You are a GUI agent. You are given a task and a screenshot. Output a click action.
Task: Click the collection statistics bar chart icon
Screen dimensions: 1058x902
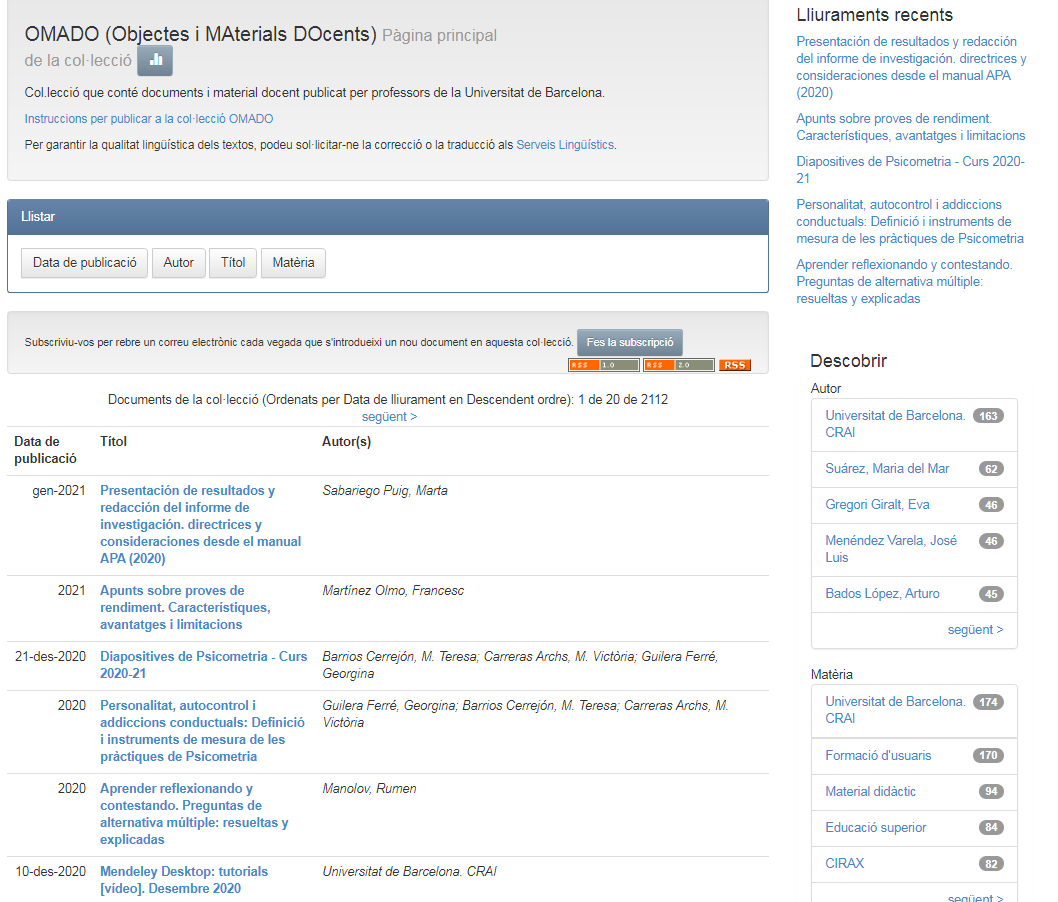pyautogui.click(x=155, y=60)
